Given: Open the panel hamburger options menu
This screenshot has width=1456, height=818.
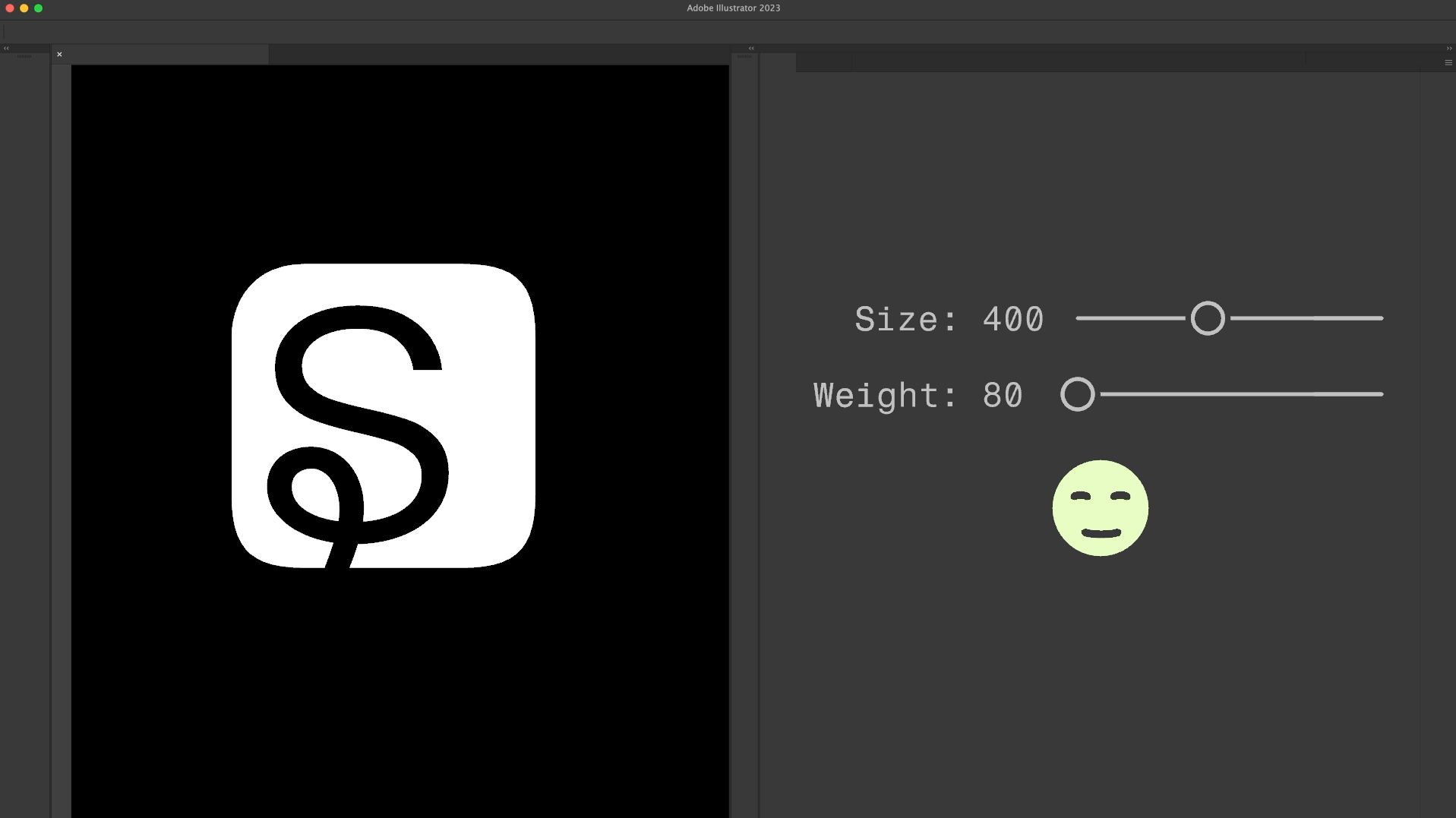Looking at the screenshot, I should (1448, 63).
